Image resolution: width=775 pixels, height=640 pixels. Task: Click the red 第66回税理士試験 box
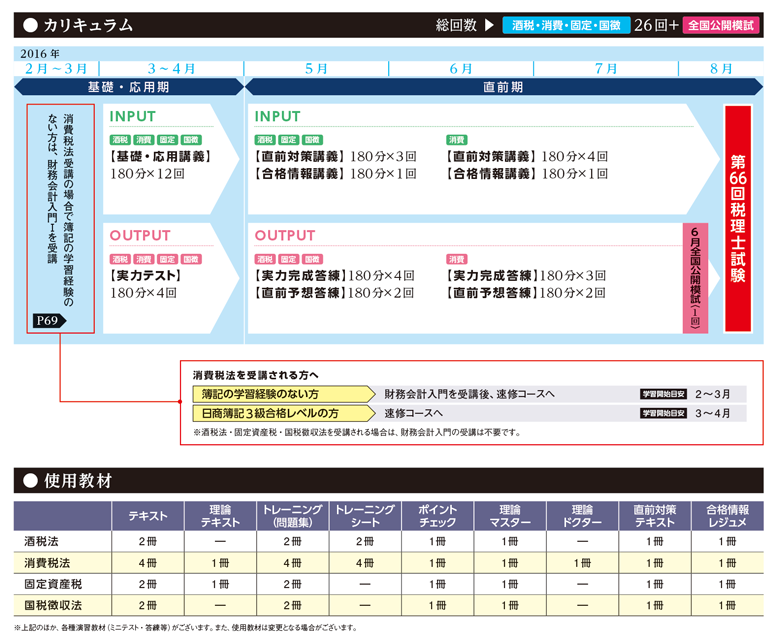(x=738, y=219)
